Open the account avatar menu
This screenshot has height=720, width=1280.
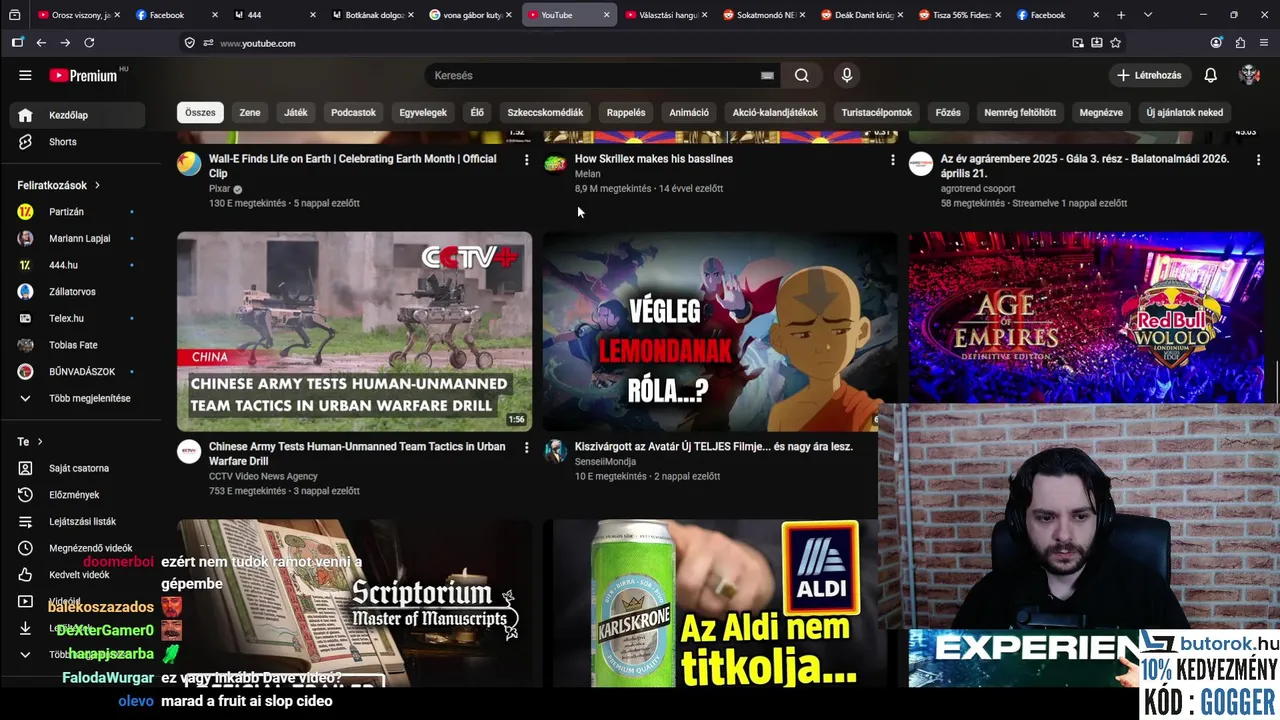1249,75
